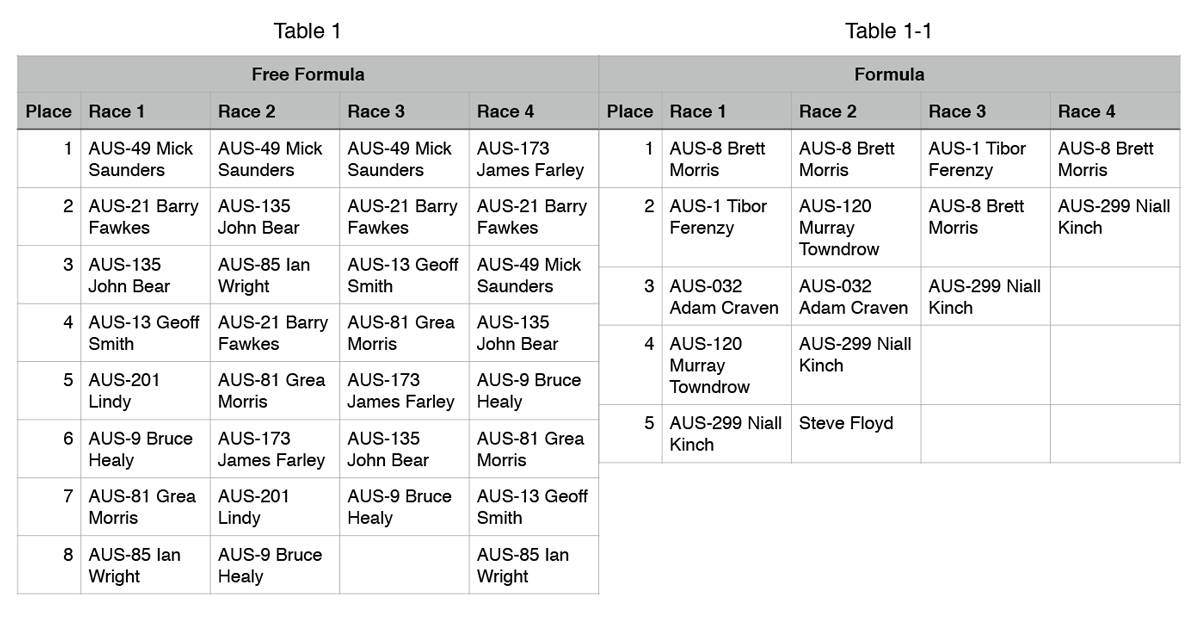Select Place header in Formula table
This screenshot has width=1200, height=625.
click(x=629, y=111)
